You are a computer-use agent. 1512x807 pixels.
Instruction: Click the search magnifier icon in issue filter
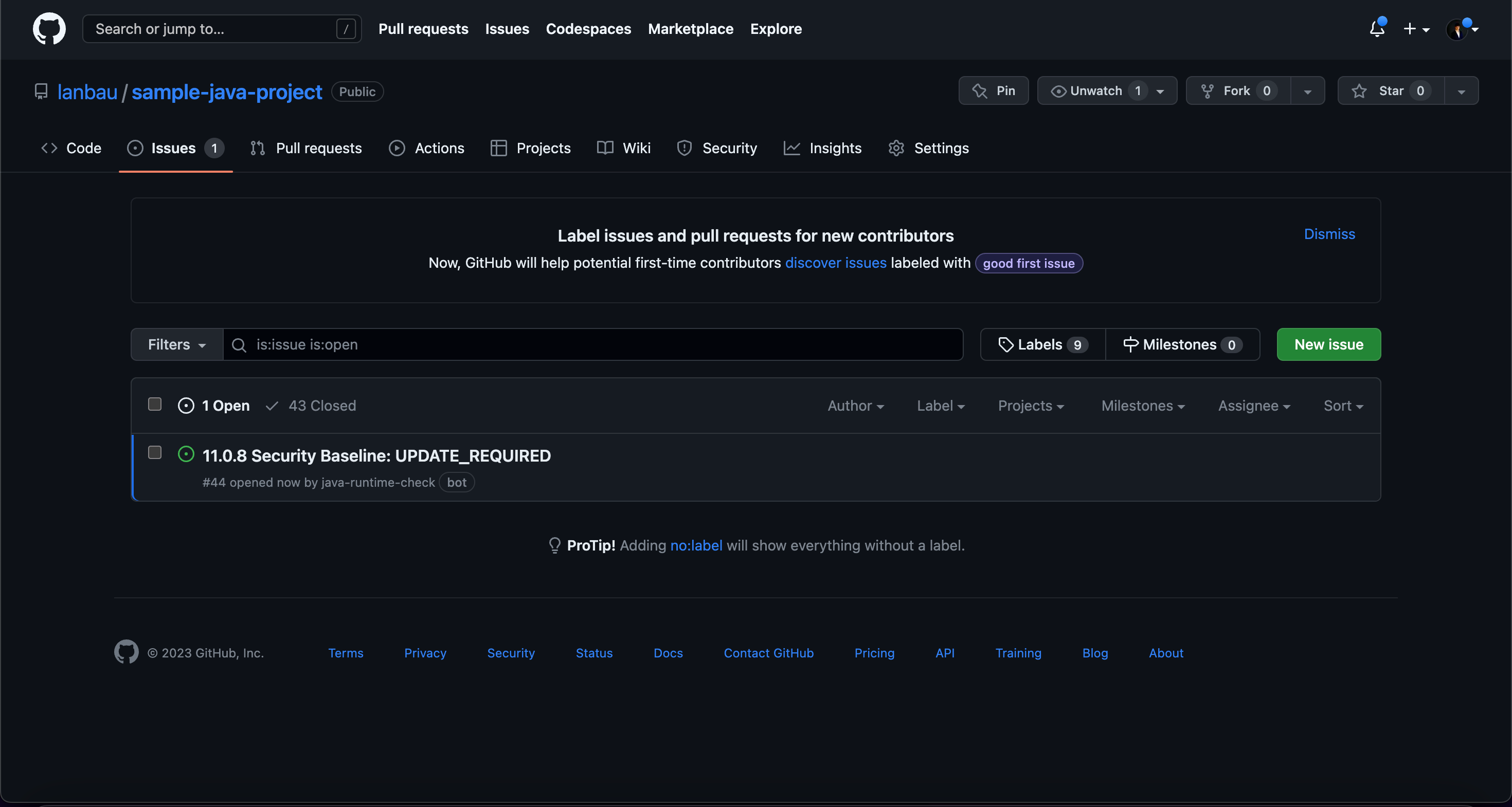239,345
